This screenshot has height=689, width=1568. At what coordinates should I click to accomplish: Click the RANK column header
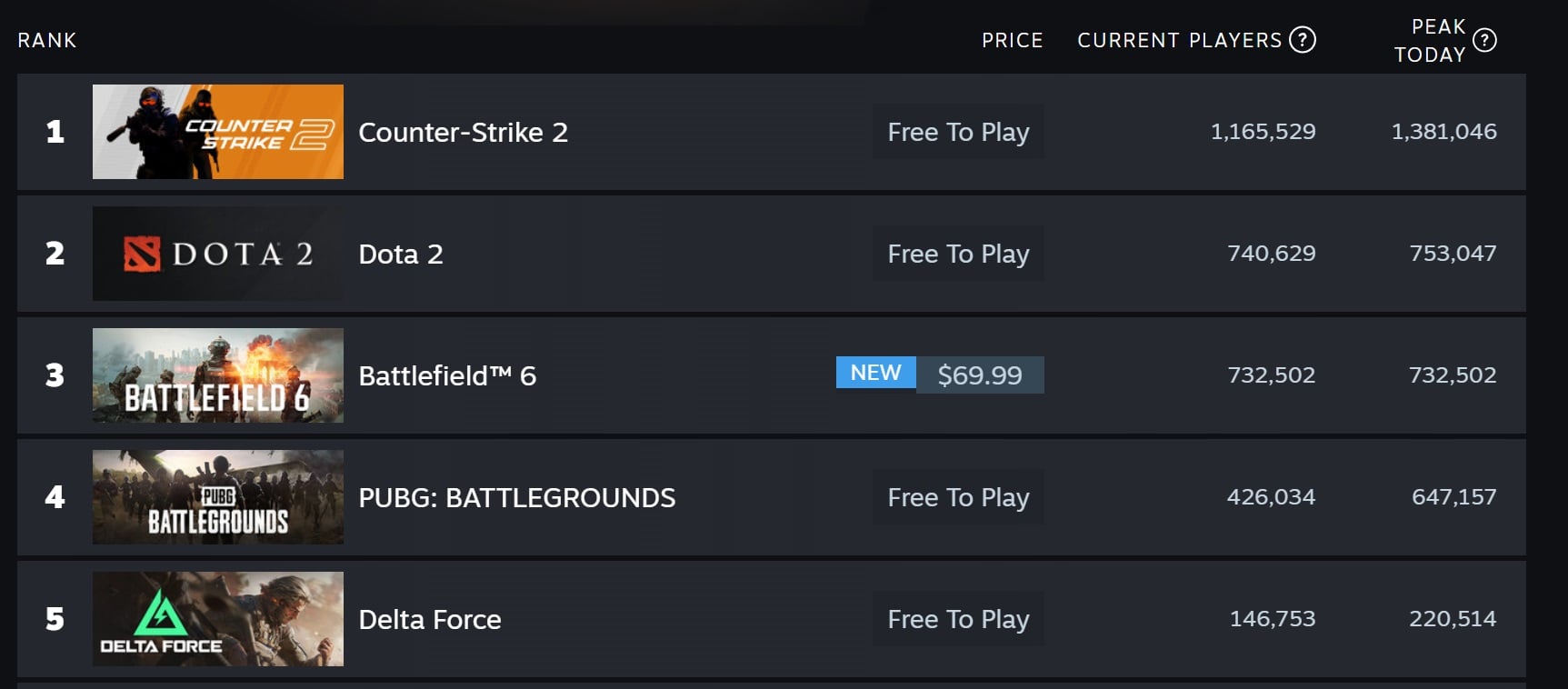(x=47, y=40)
